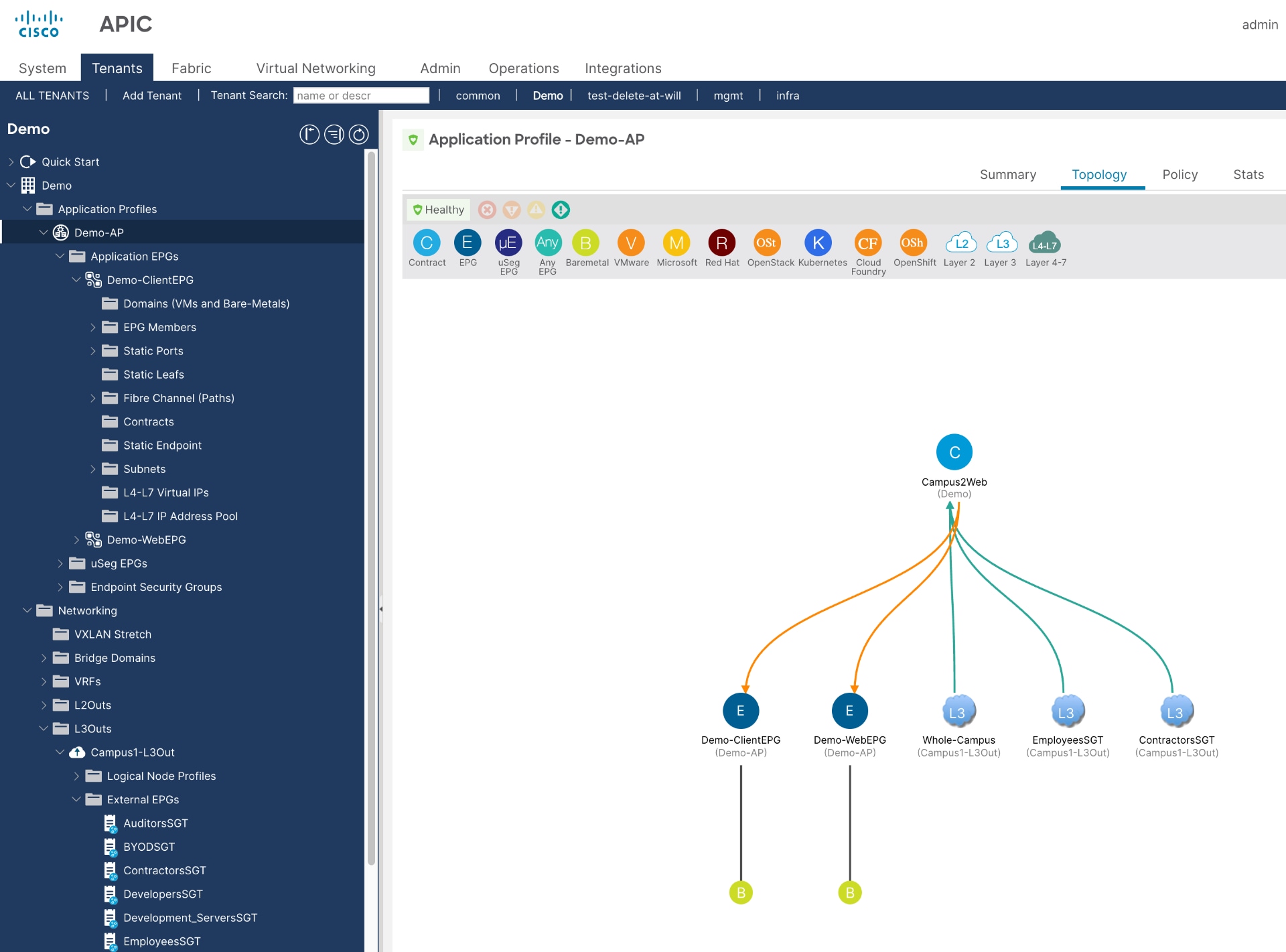This screenshot has height=952, width=1286.
Task: Click the Kubernetes legend icon
Action: click(x=818, y=243)
